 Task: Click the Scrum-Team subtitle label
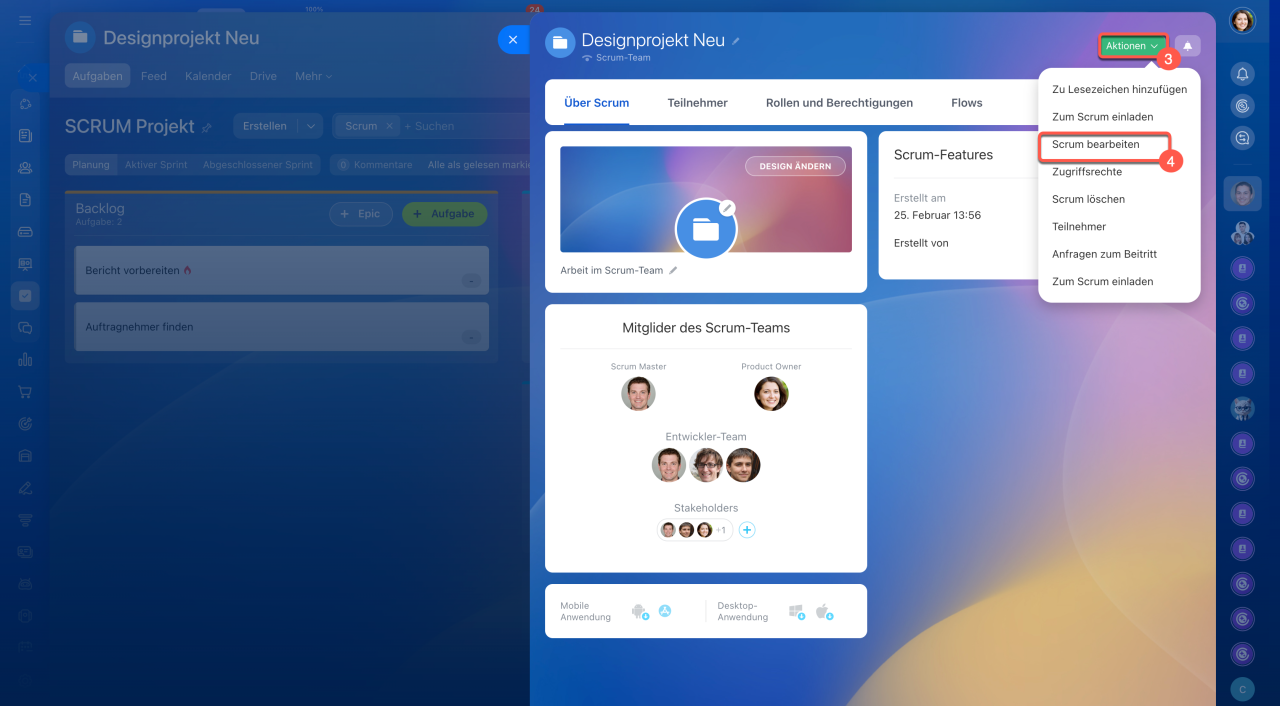[x=623, y=58]
